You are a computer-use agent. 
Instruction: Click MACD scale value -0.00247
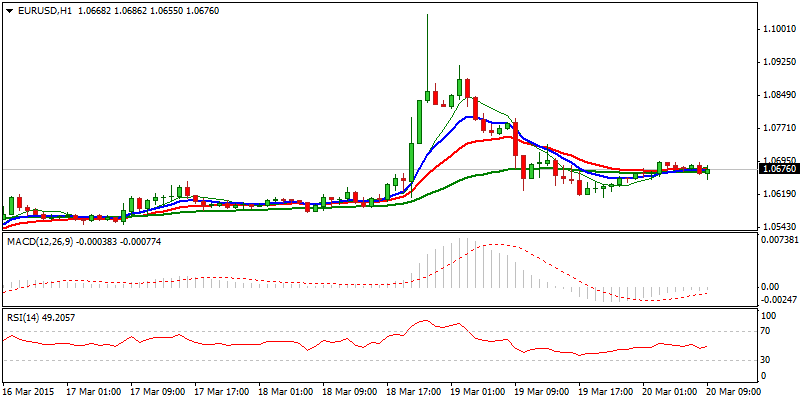pyautogui.click(x=779, y=299)
